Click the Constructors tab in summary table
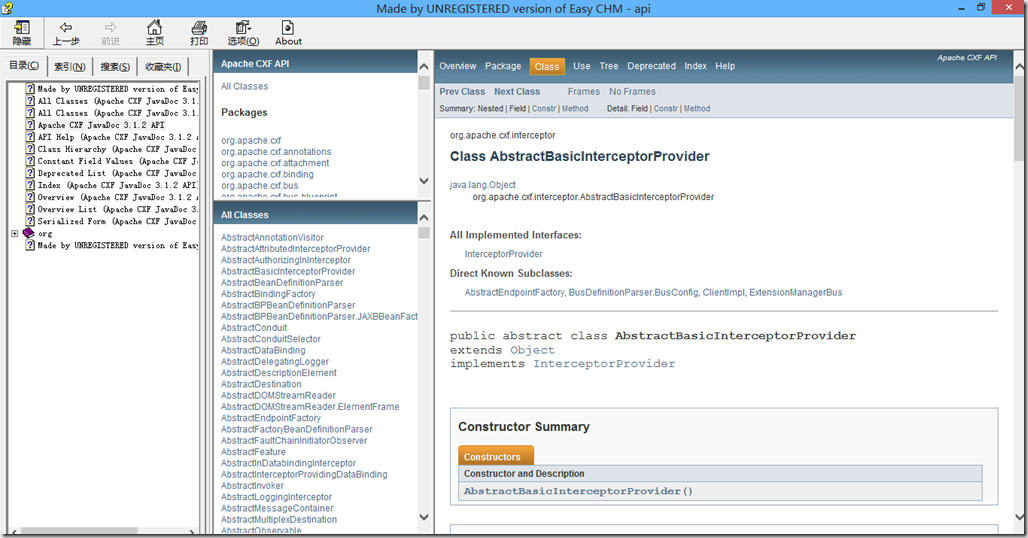The width and height of the screenshot is (1028, 538). [496, 456]
